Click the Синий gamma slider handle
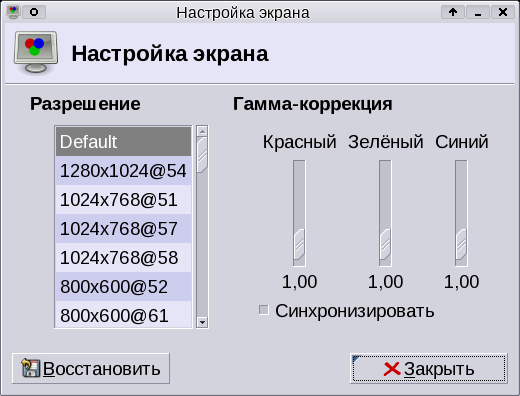Image resolution: width=520 pixels, height=396 pixels. coord(461,244)
